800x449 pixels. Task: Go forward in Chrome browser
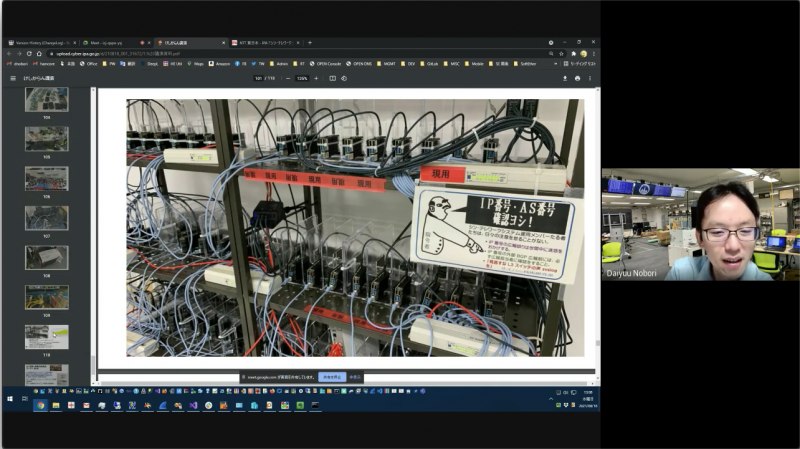tap(19, 54)
